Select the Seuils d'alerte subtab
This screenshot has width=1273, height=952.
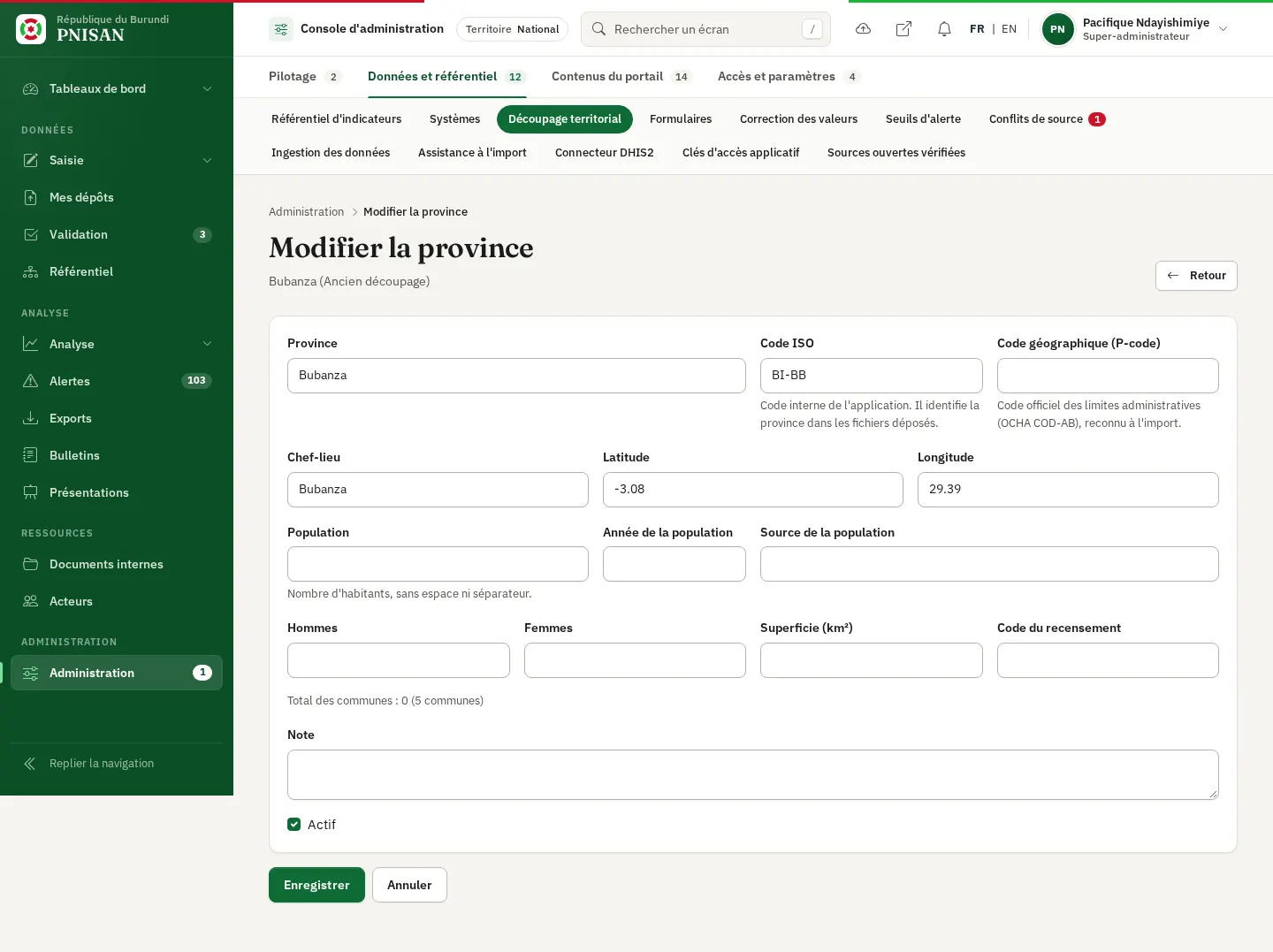pyautogui.click(x=923, y=119)
